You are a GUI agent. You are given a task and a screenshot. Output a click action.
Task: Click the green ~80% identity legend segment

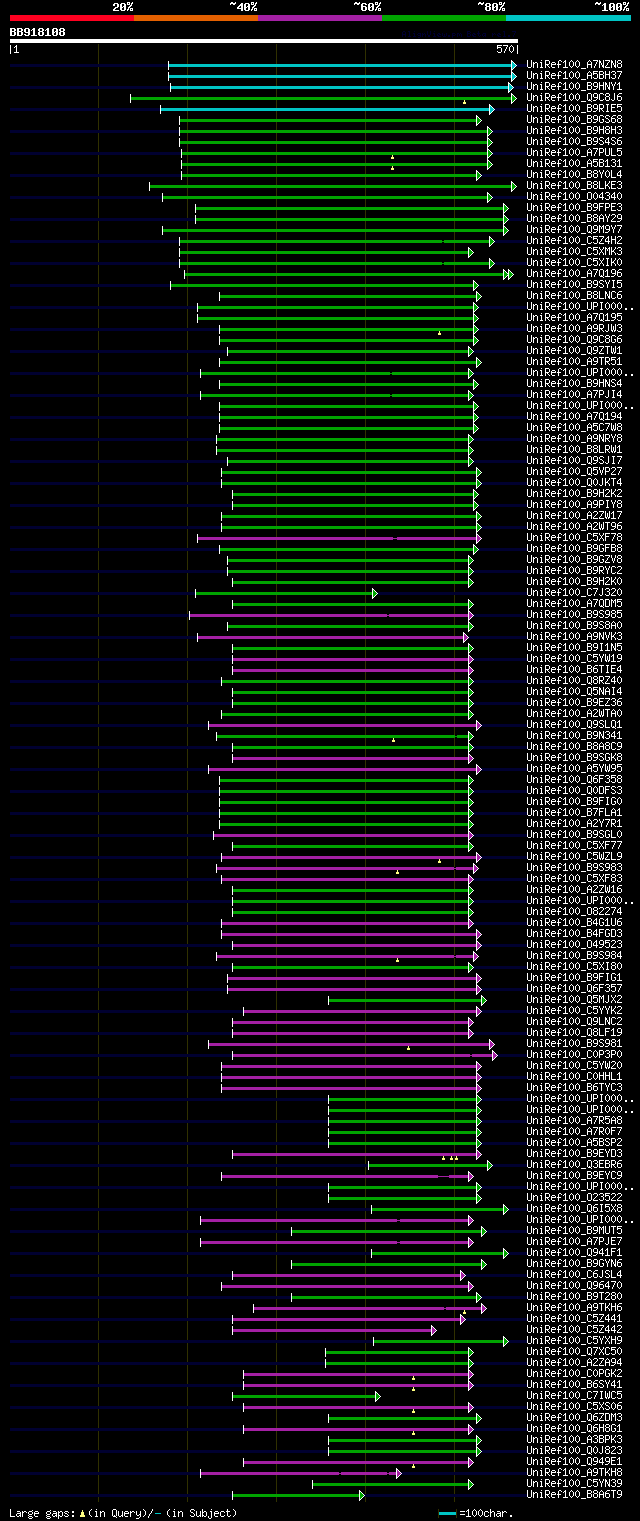pos(444,17)
